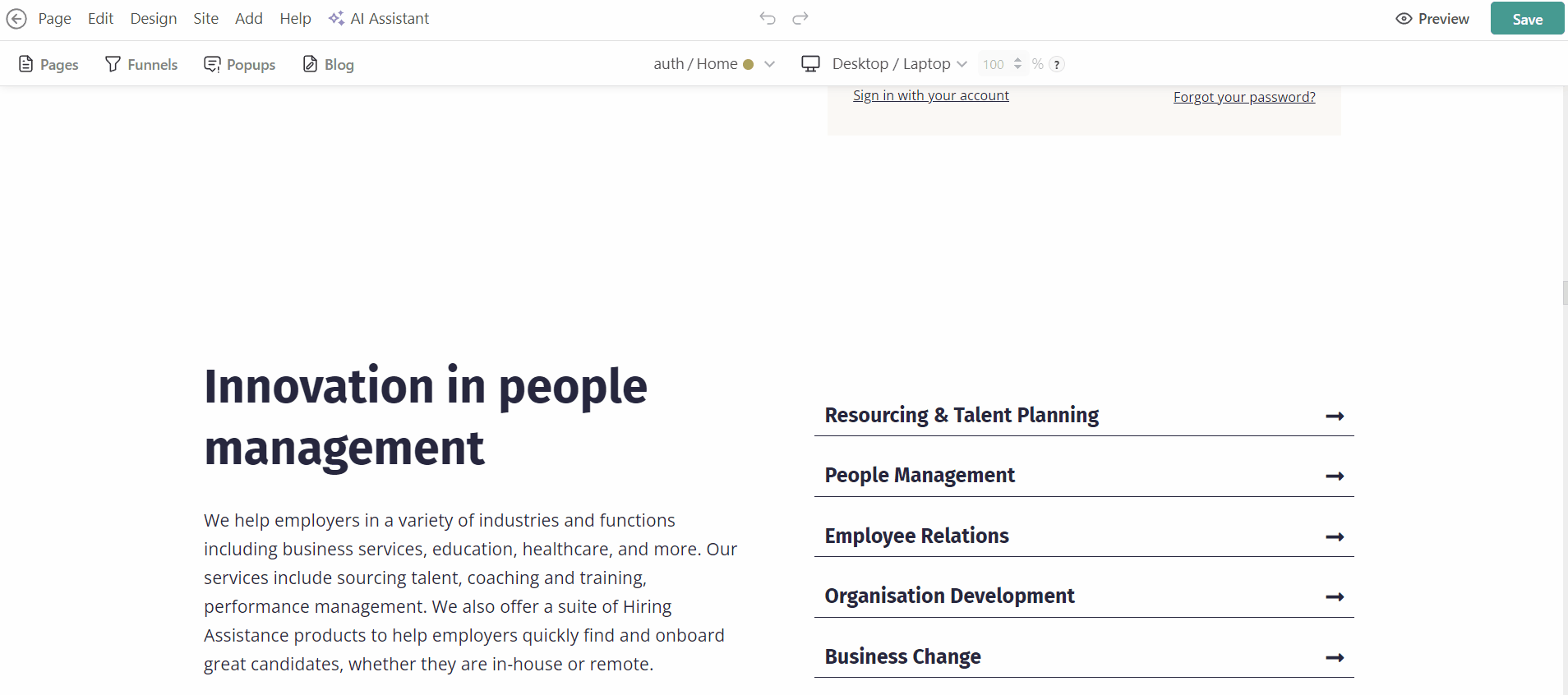Open the Popups panel
Screen dimensions: 1568x695
click(239, 64)
